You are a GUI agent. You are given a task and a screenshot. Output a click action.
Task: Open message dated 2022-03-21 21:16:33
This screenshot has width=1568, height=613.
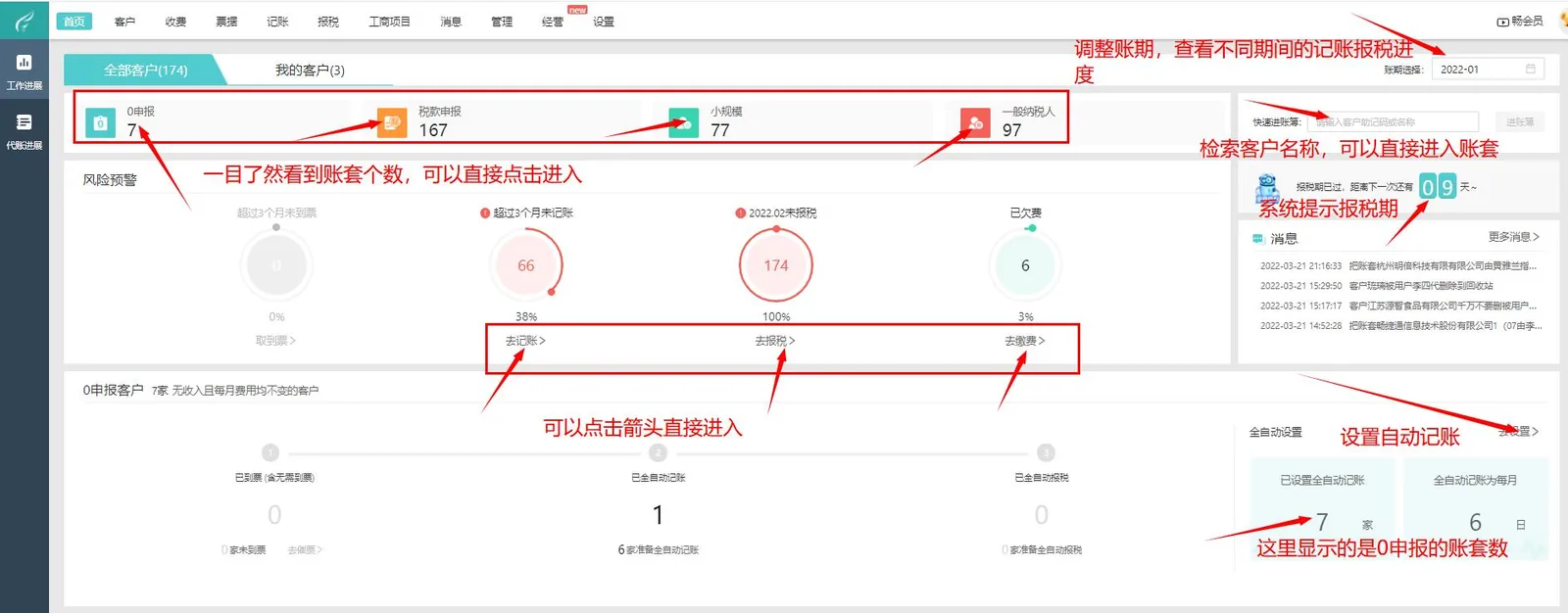(x=1398, y=265)
